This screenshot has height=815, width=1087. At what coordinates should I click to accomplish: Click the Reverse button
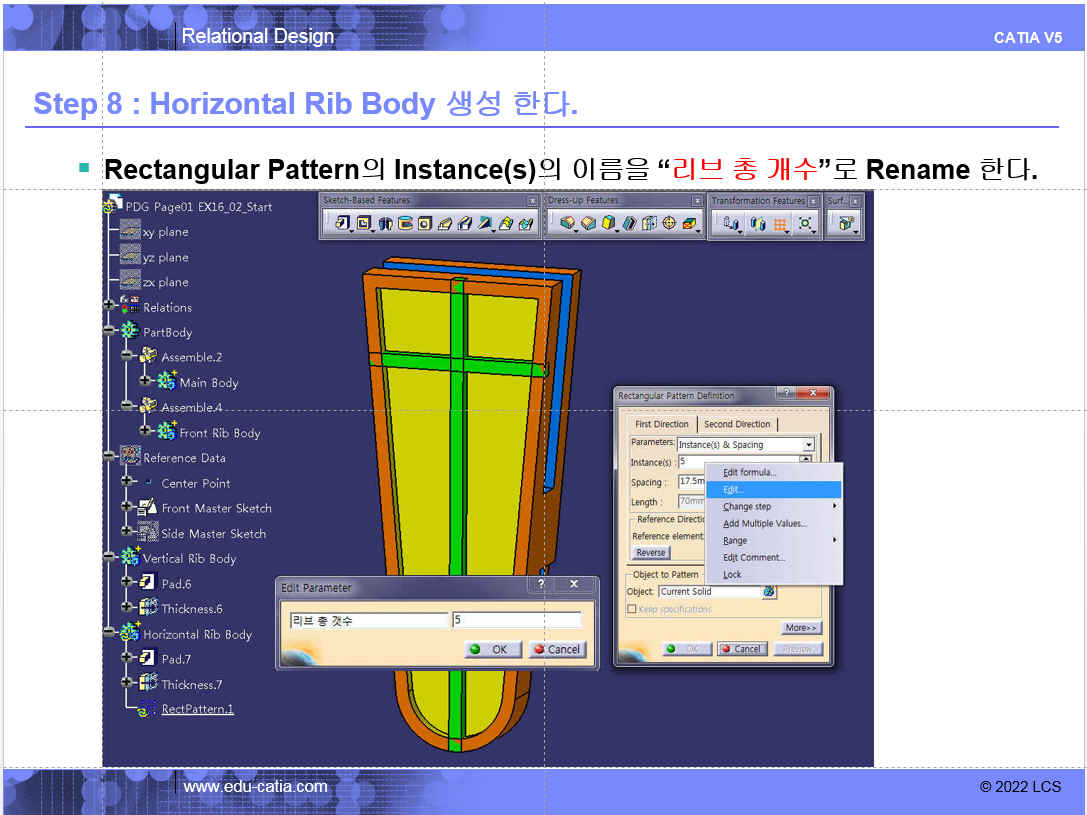coord(651,553)
